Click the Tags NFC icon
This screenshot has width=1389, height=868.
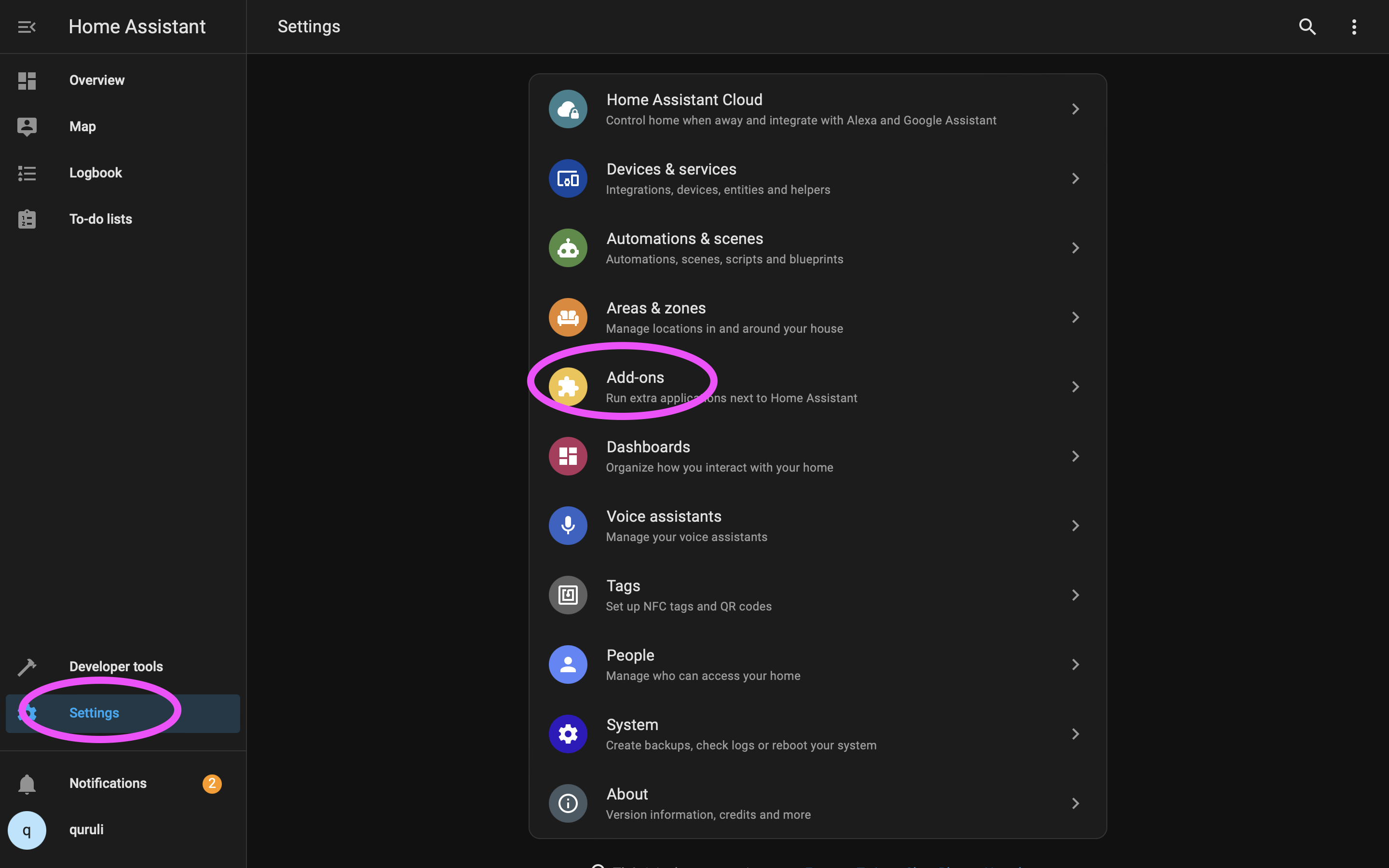click(x=568, y=596)
